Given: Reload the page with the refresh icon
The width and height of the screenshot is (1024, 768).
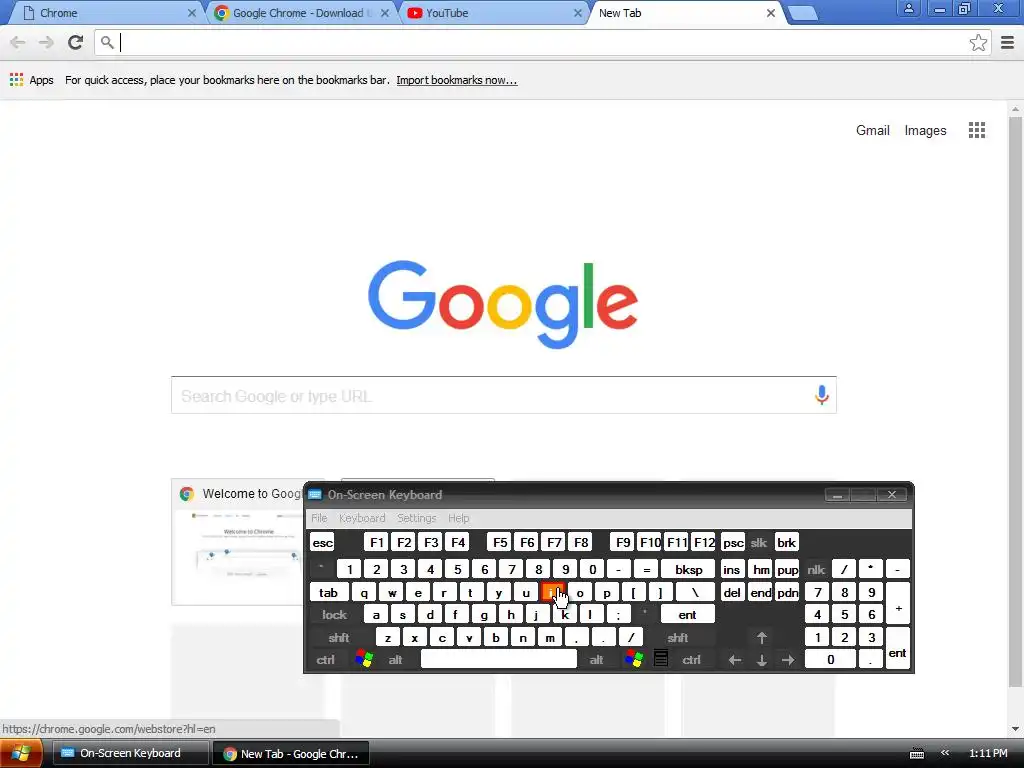Looking at the screenshot, I should [76, 43].
